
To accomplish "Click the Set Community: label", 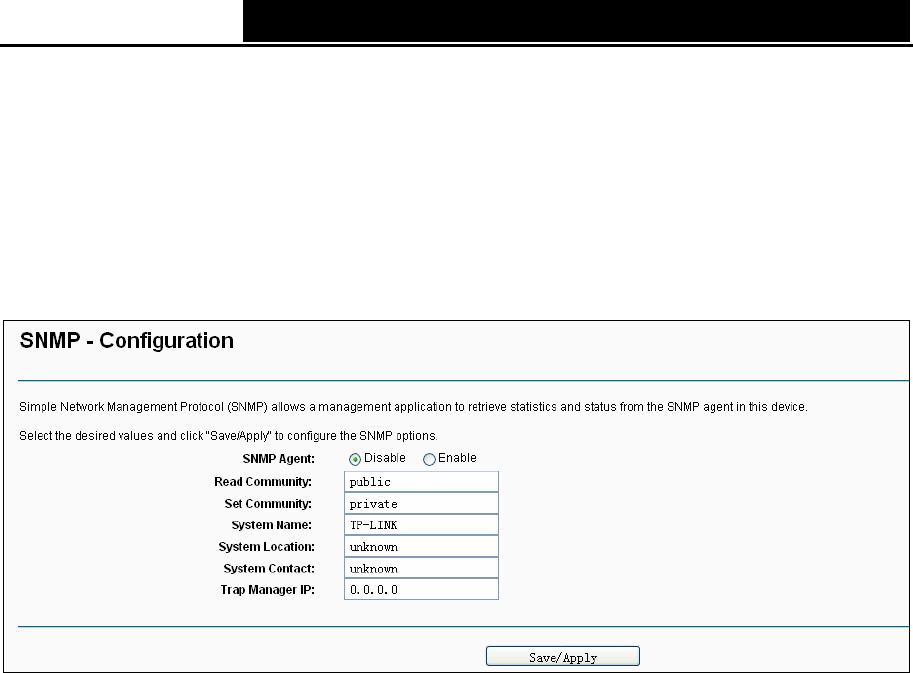I will 268,504.
